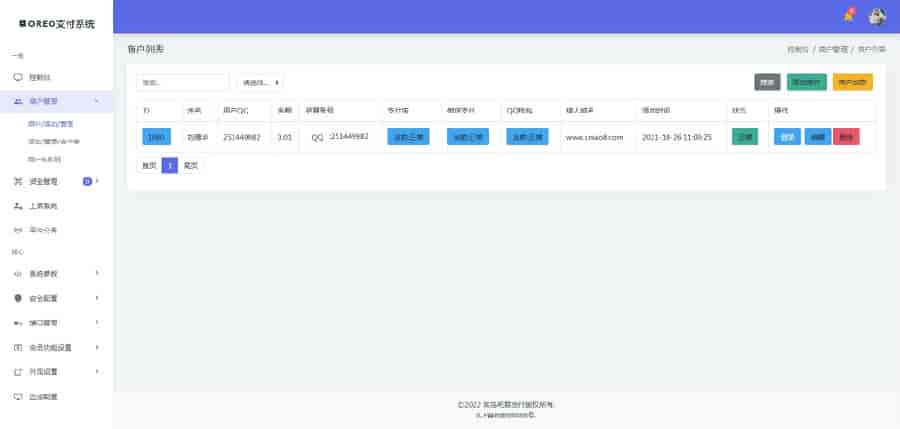Toggle the Alipay channel status button
This screenshot has width=900, height=429.
click(408, 137)
